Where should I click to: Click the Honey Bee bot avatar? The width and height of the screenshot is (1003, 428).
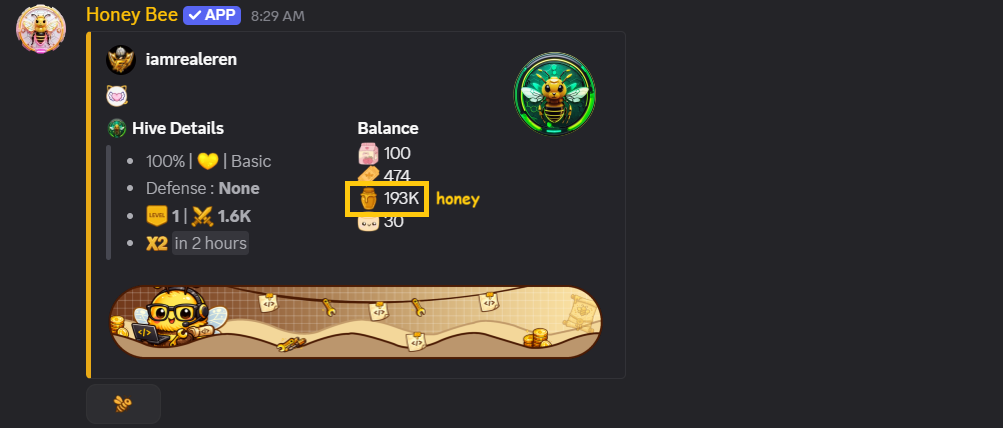pos(41,28)
